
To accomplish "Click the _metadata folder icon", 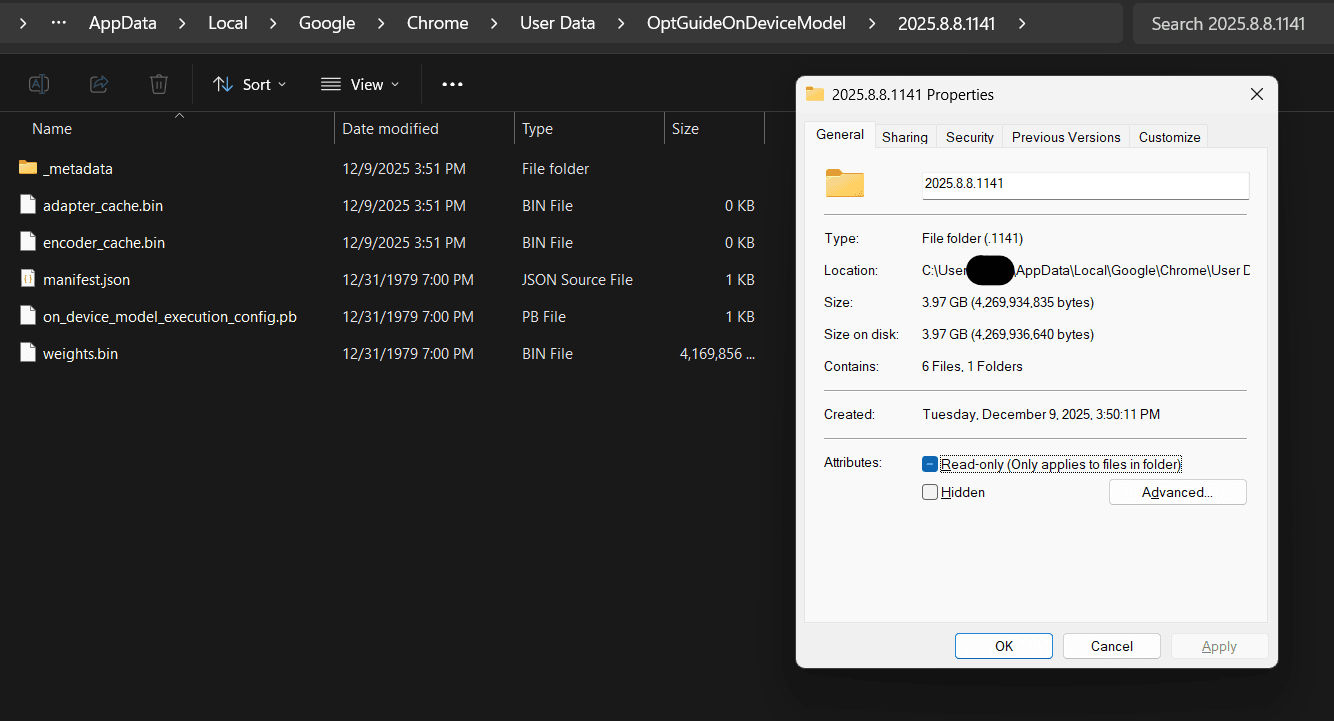I will (28, 168).
